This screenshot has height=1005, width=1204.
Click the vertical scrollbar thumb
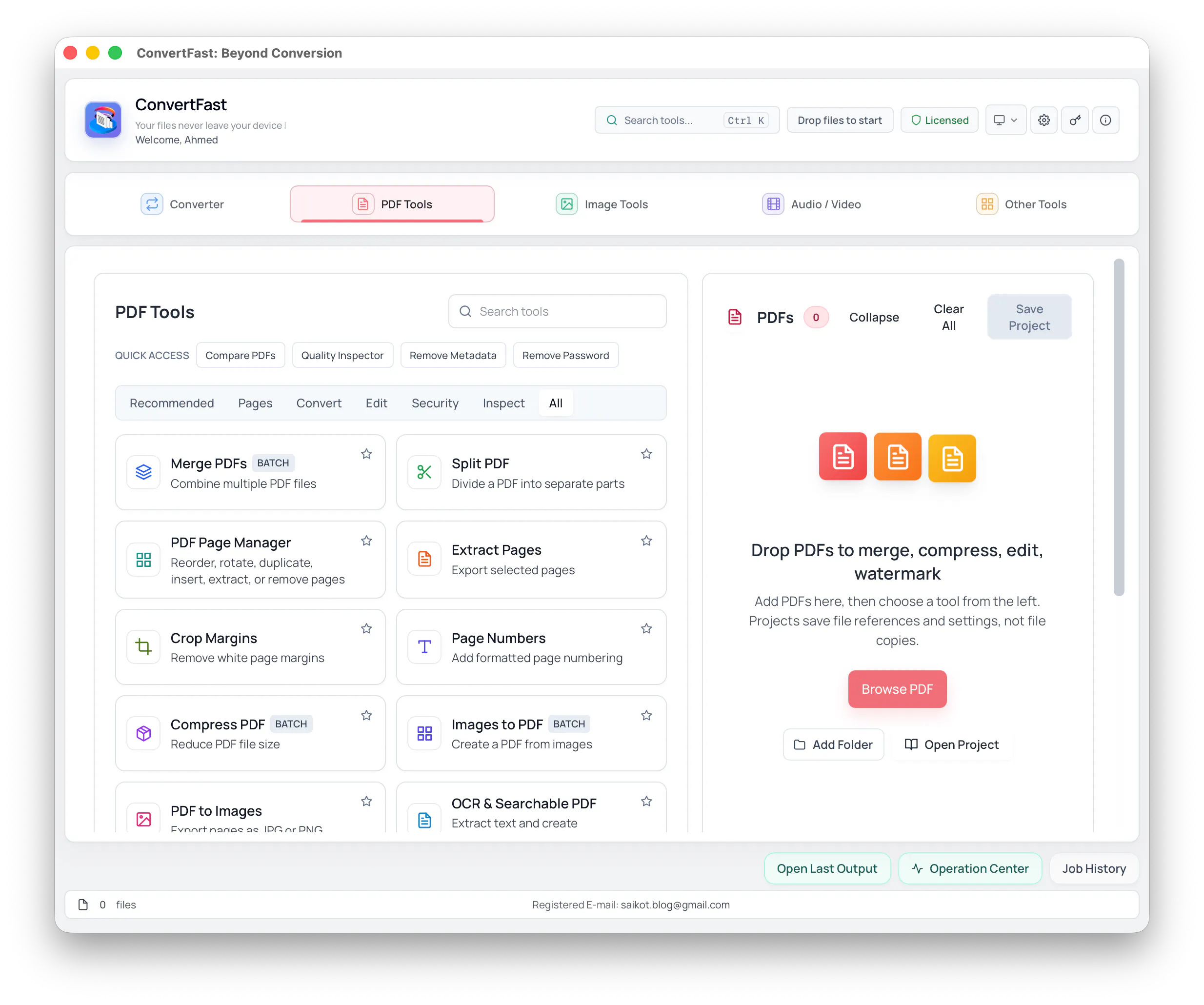coord(1119,427)
